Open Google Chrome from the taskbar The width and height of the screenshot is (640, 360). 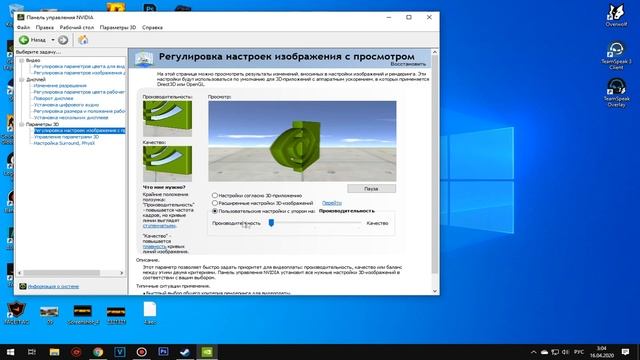[98, 352]
